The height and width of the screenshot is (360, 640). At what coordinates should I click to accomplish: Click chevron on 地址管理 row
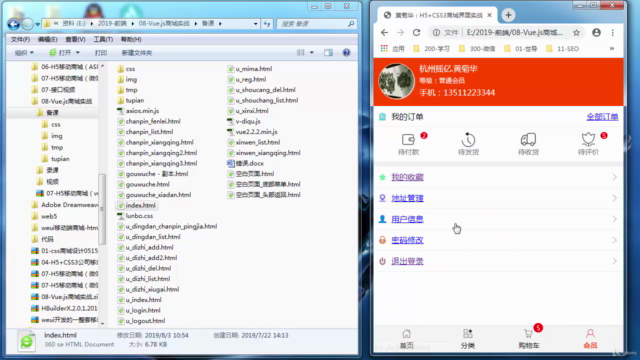point(614,198)
